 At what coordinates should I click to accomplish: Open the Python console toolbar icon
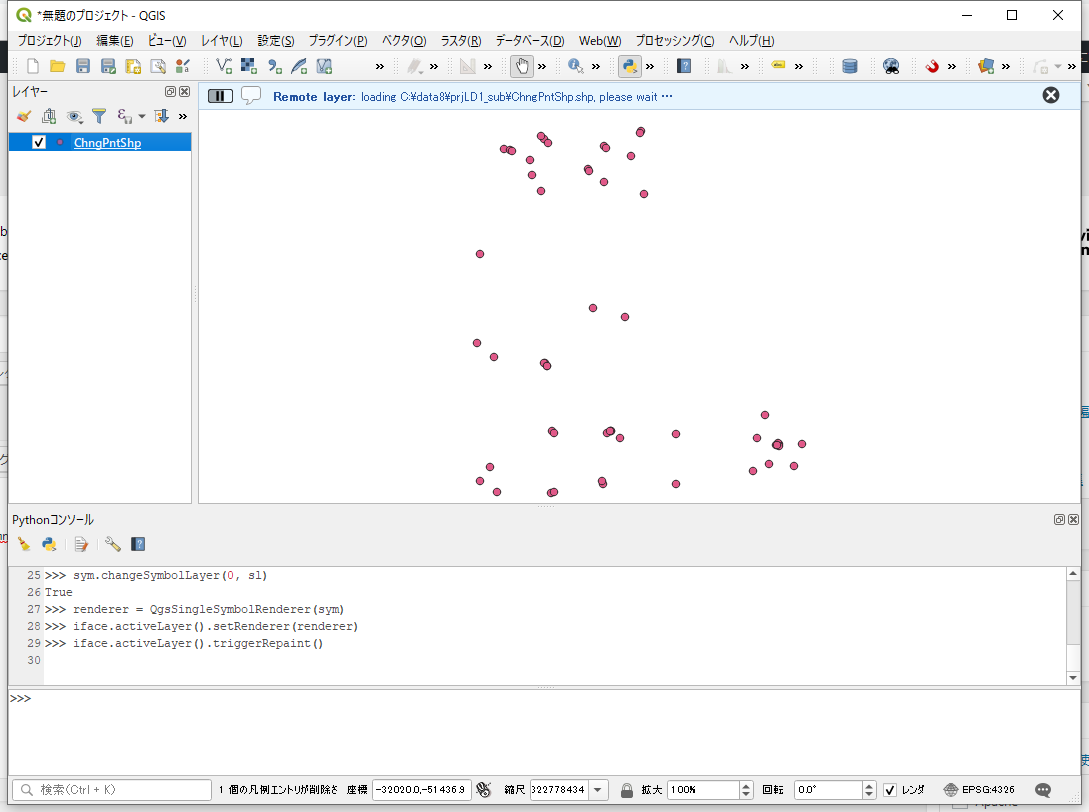point(629,66)
